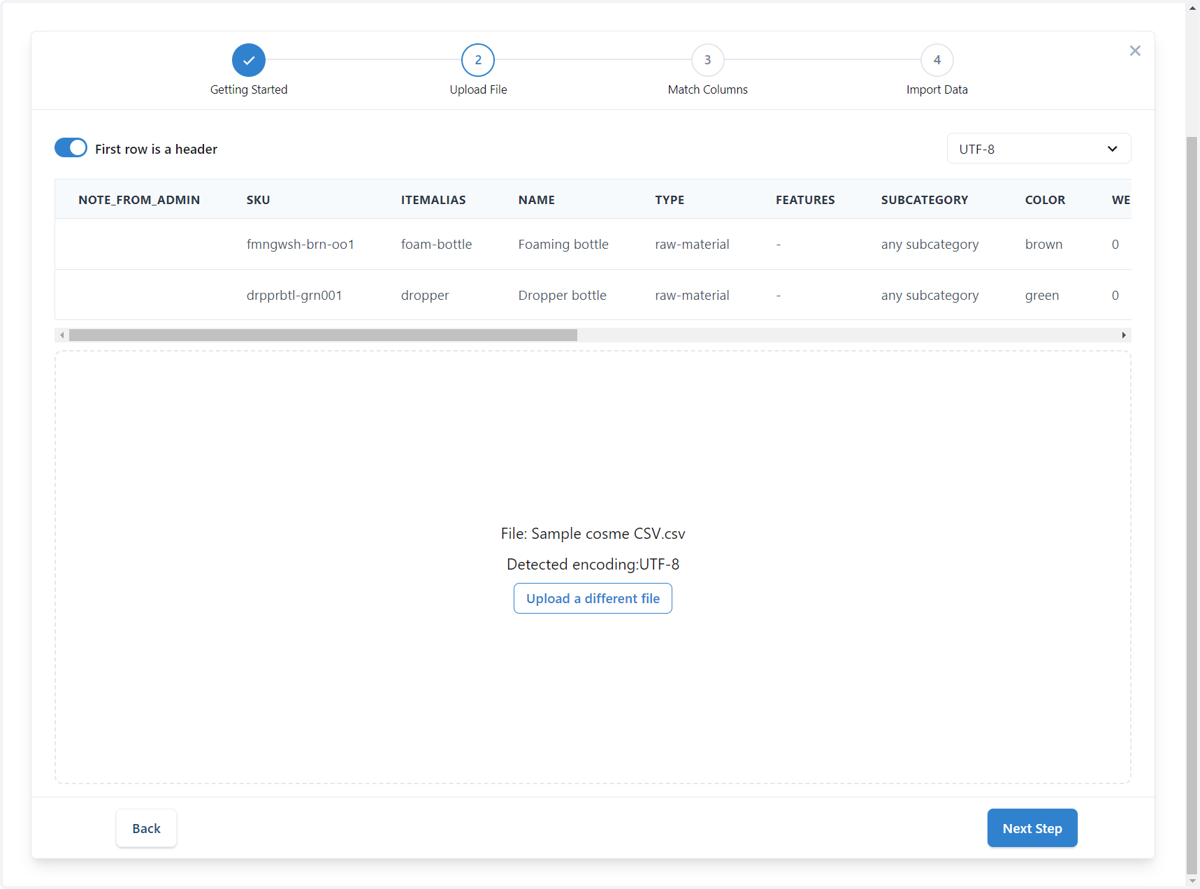Click any subcategory in the Foaming bottle row

pos(930,244)
